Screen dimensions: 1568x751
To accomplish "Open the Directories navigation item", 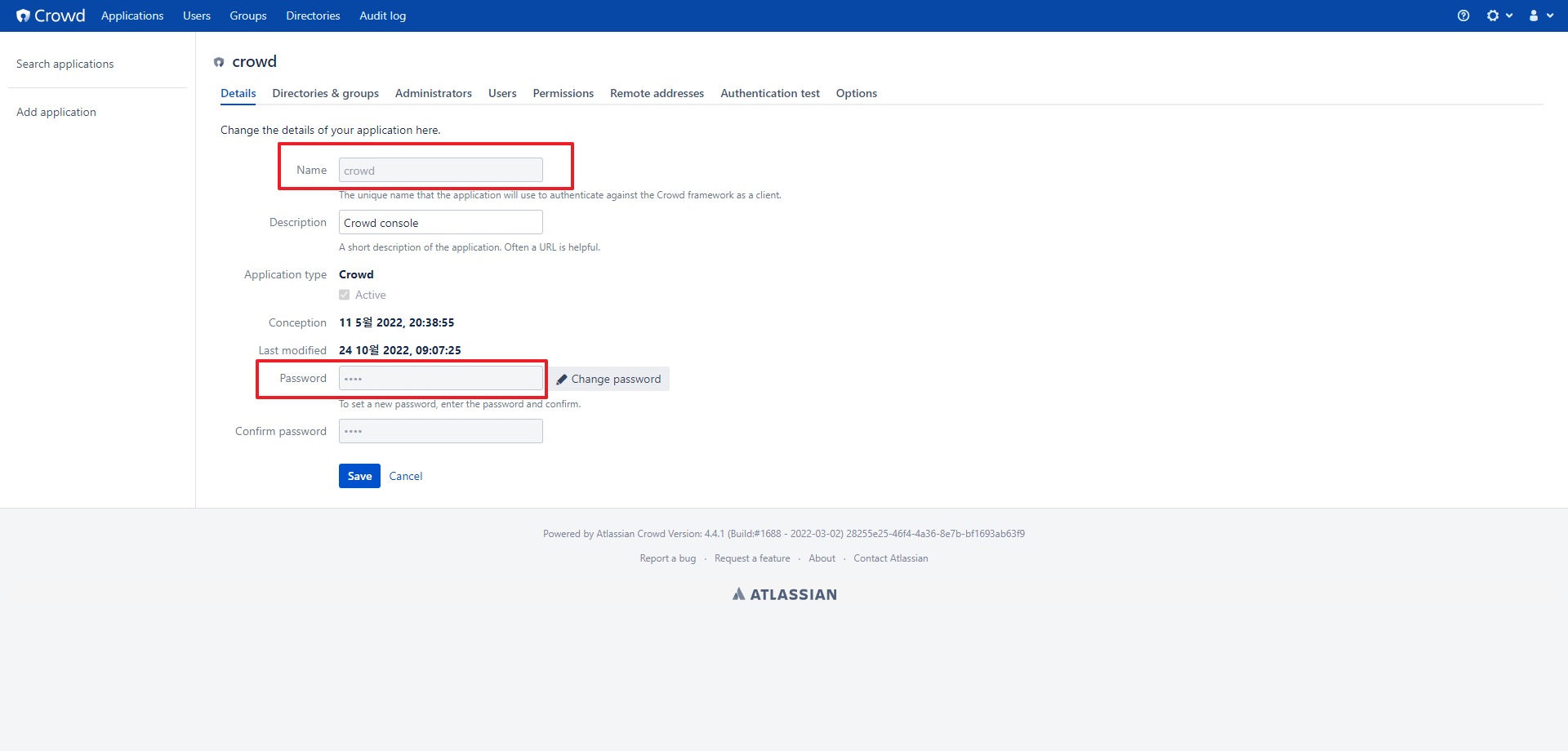I will tap(313, 16).
